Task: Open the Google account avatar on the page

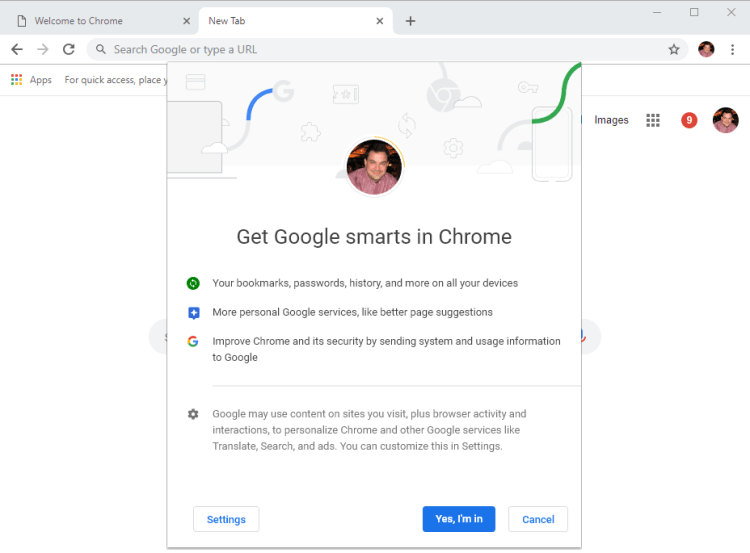Action: click(x=725, y=120)
